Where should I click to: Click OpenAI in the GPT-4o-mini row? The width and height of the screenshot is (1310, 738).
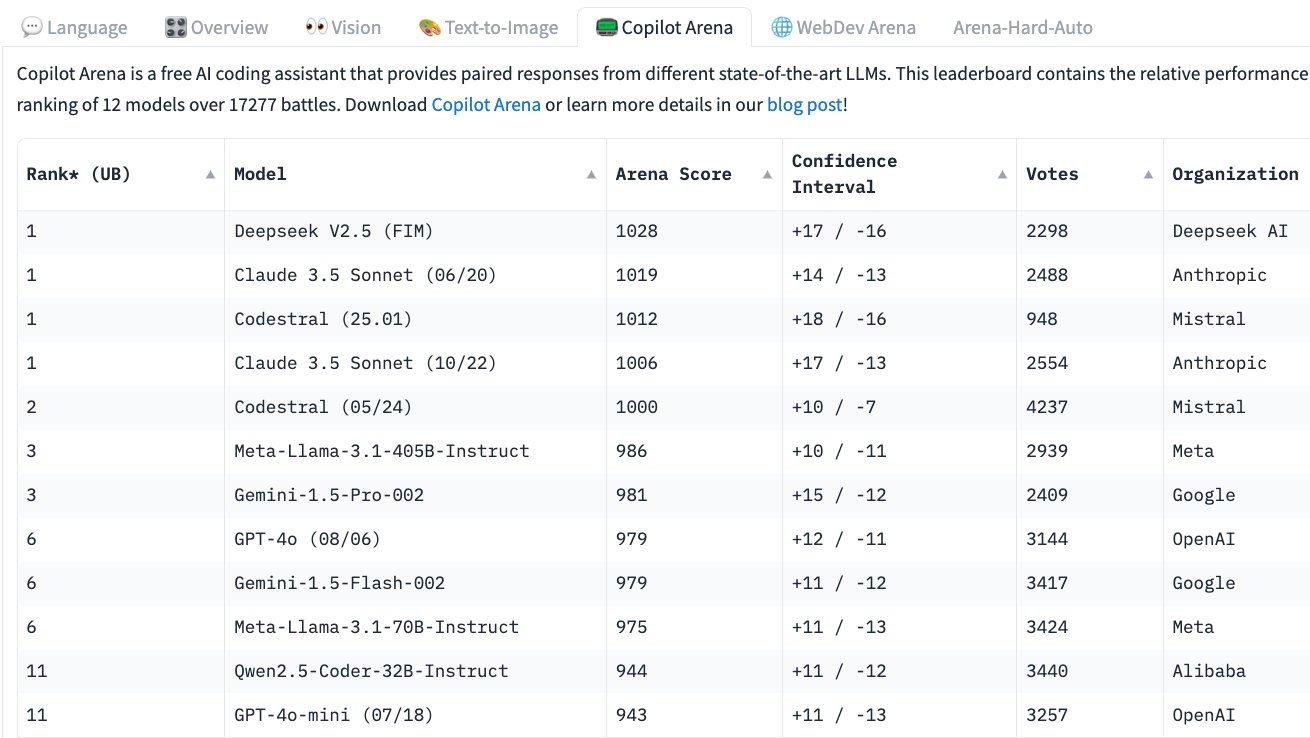coord(1204,715)
